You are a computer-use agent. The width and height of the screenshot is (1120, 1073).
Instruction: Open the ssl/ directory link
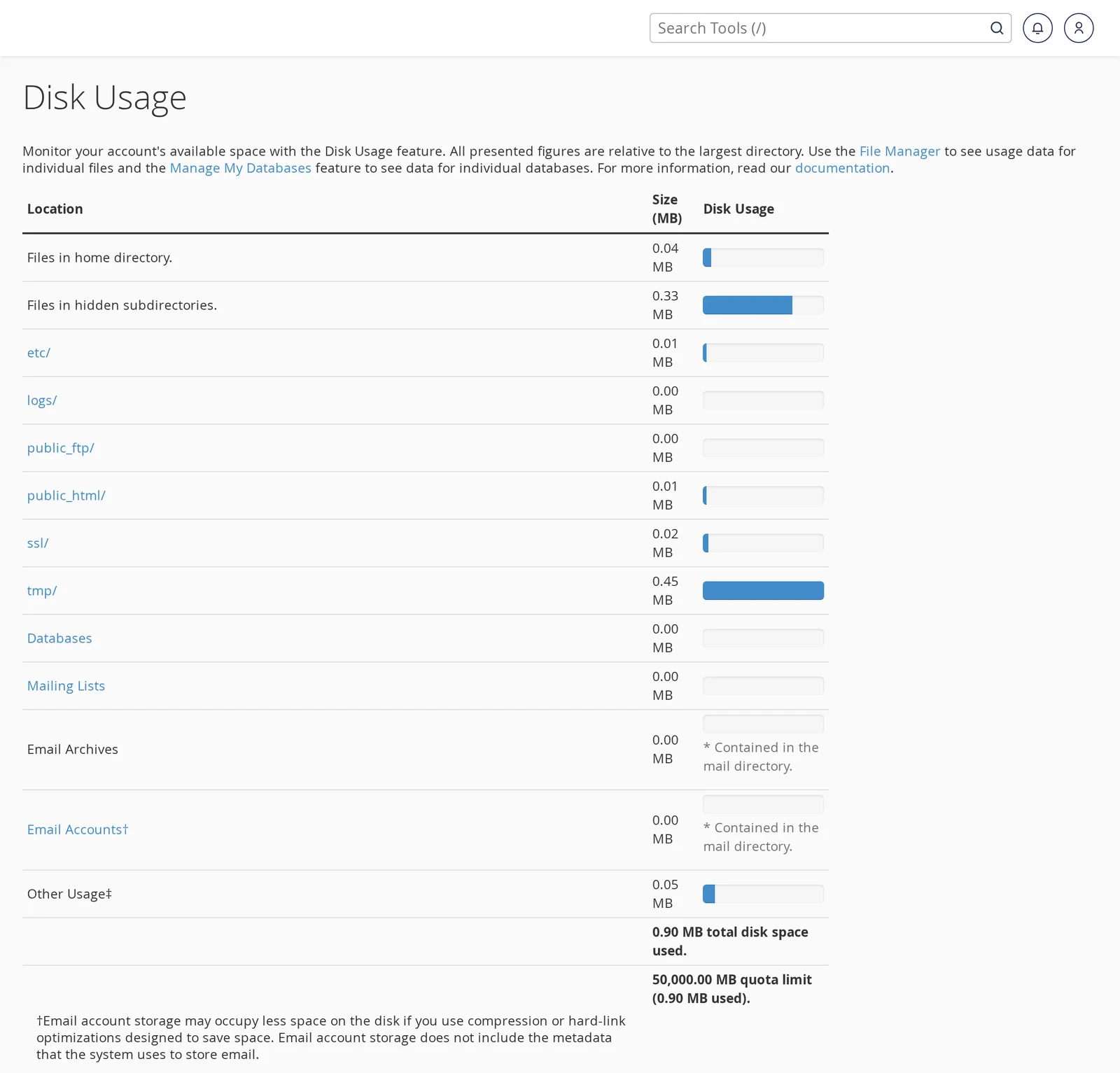tap(38, 543)
